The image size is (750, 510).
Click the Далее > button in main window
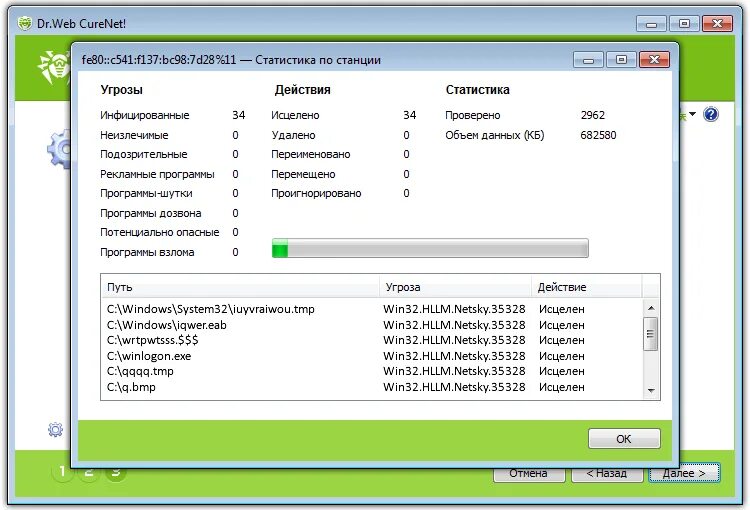[x=684, y=473]
